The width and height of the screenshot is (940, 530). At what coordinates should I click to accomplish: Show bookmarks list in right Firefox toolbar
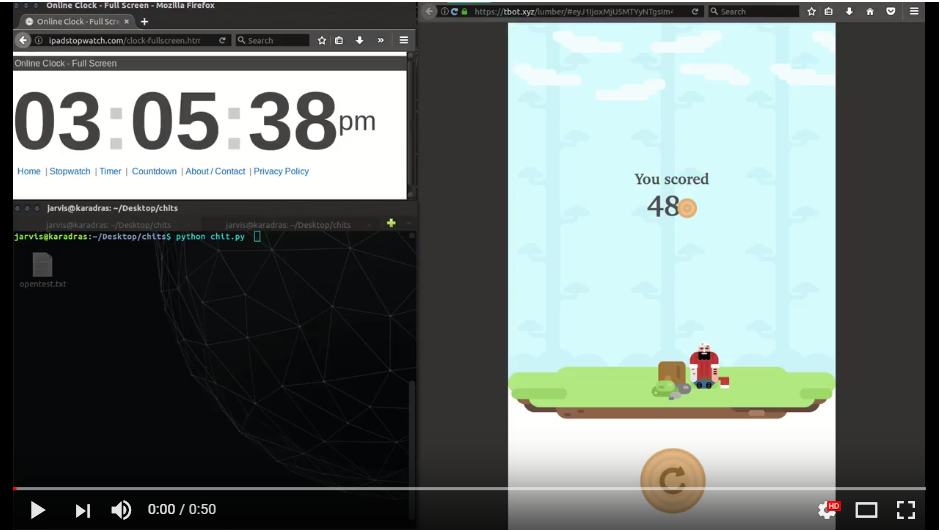(828, 11)
